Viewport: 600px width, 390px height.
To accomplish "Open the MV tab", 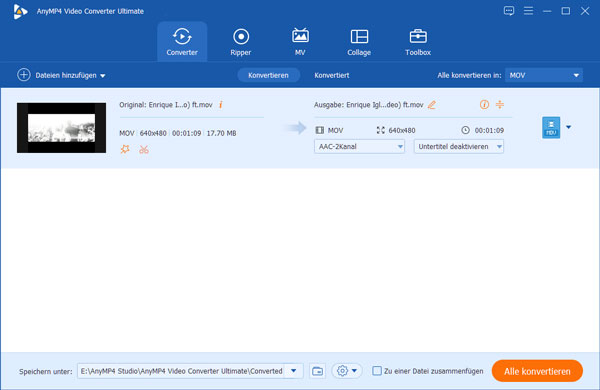I will 300,42.
